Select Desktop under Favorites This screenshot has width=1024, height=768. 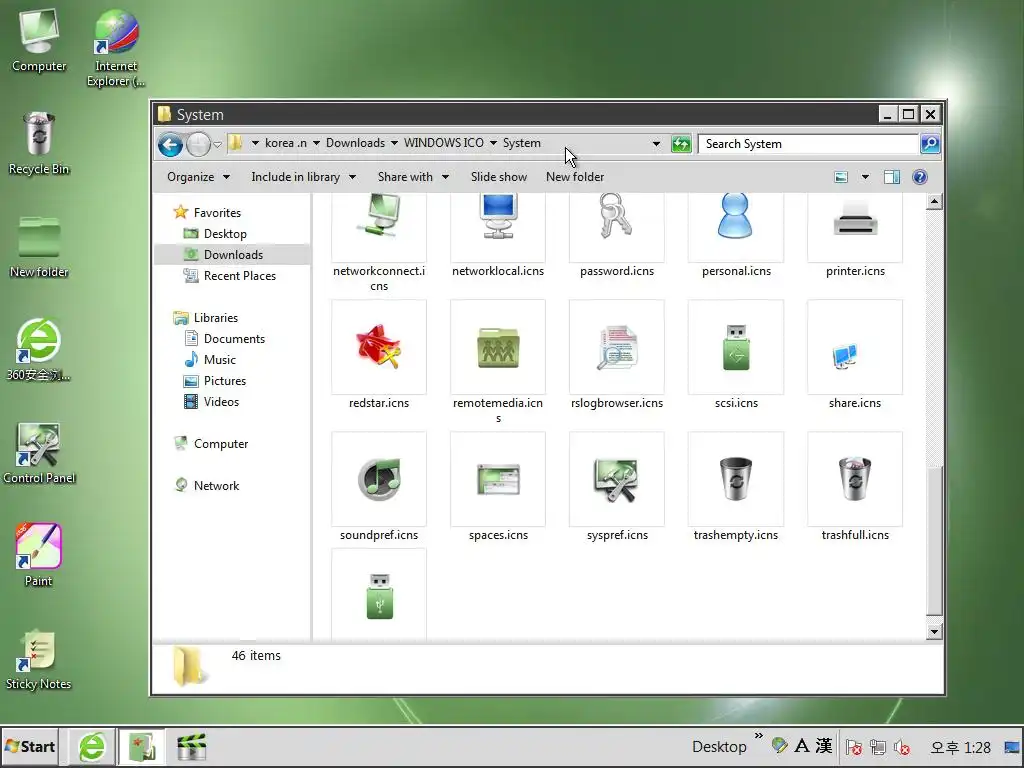point(225,234)
